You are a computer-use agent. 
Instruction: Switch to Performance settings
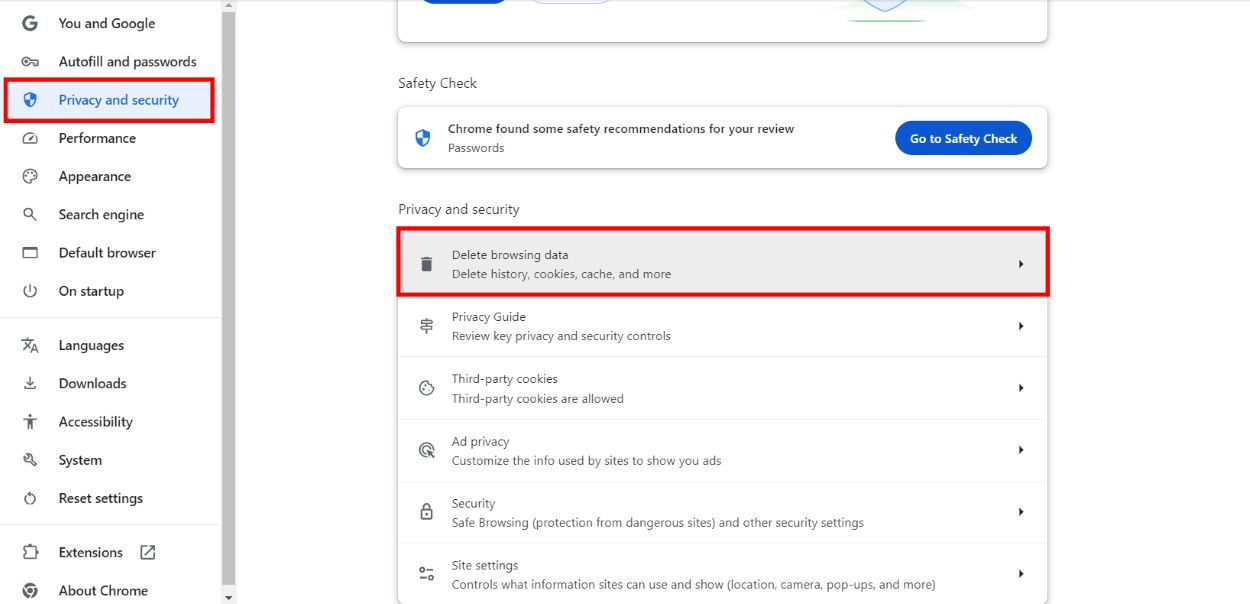pos(97,138)
